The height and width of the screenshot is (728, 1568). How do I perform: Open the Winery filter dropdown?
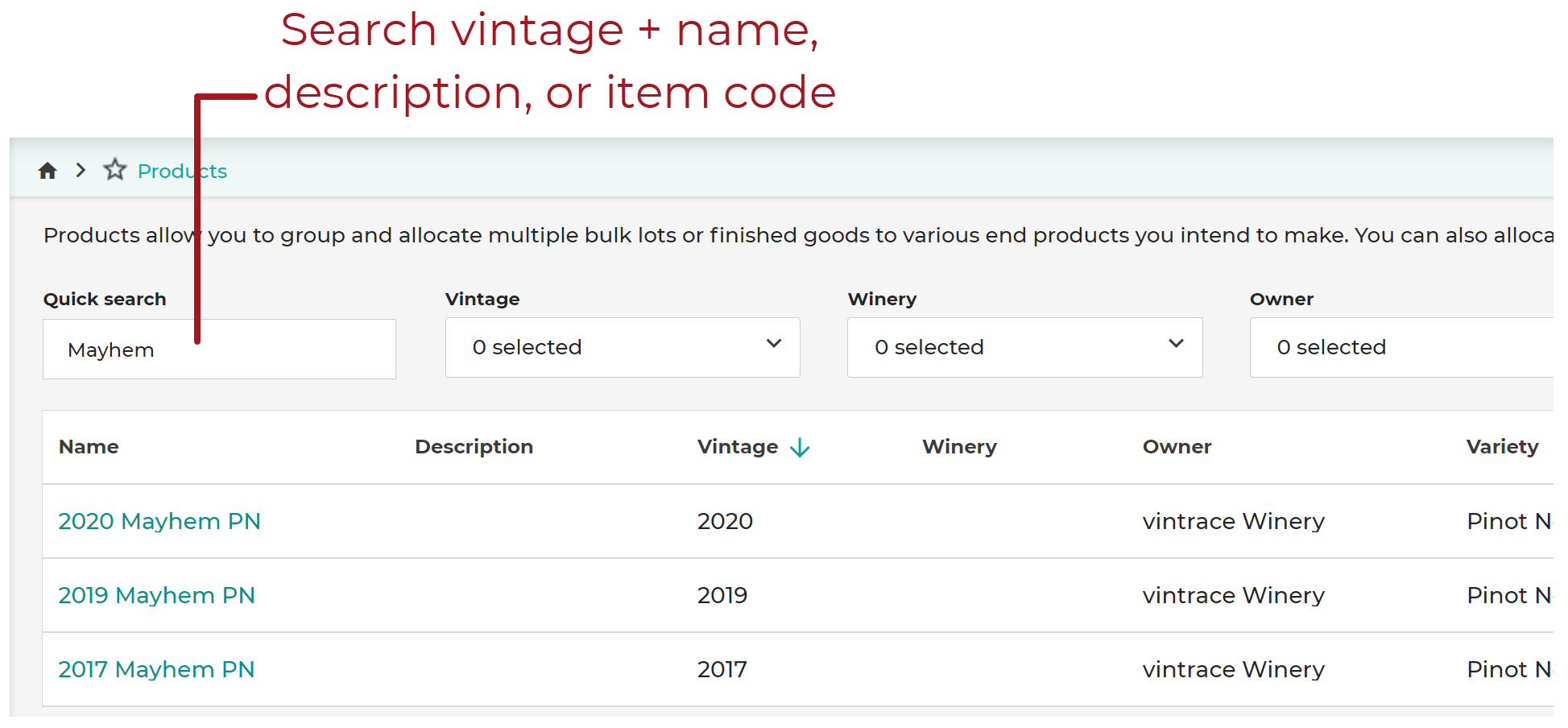[1024, 347]
